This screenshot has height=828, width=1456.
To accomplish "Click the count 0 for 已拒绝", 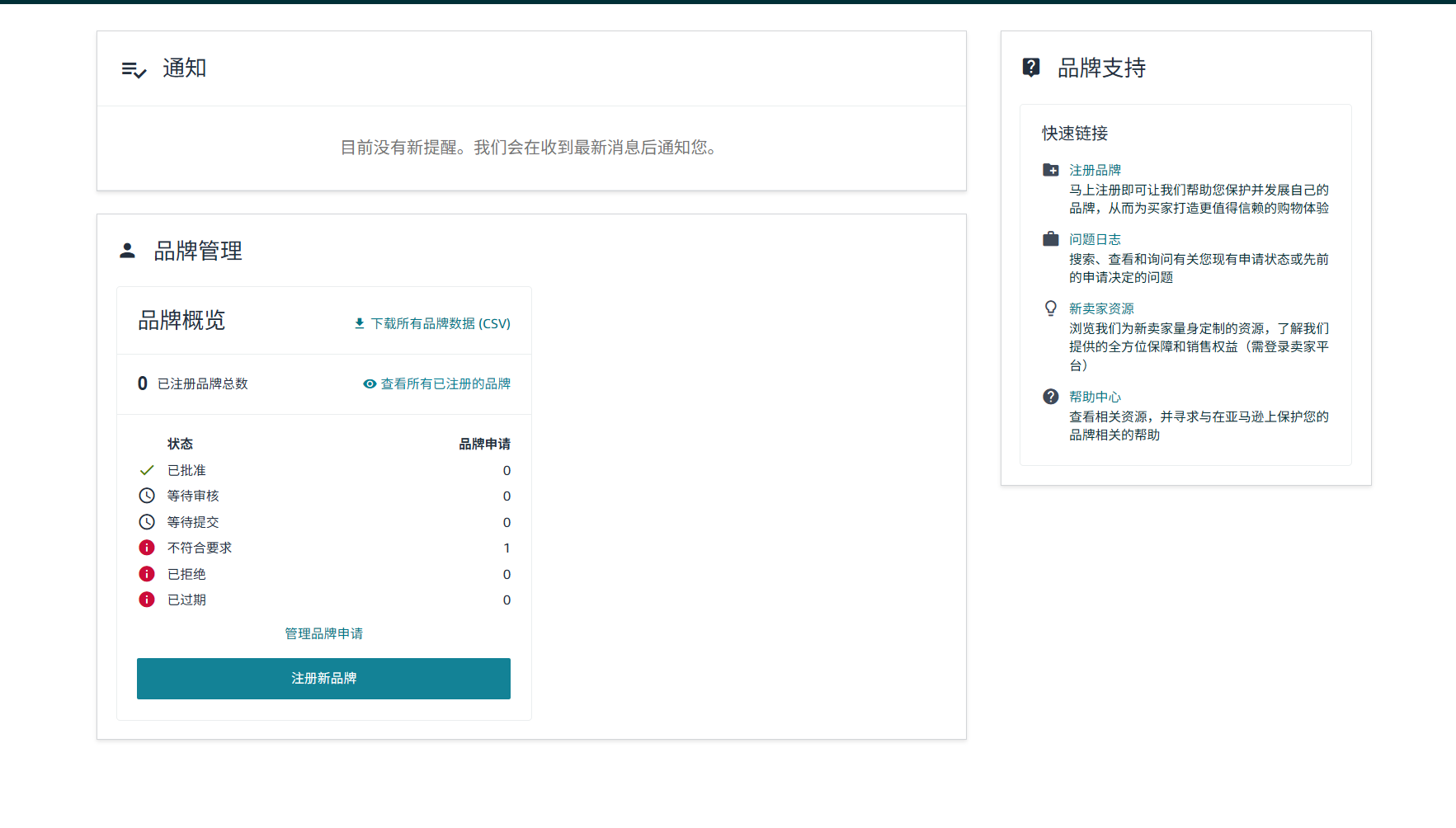I will (507, 574).
